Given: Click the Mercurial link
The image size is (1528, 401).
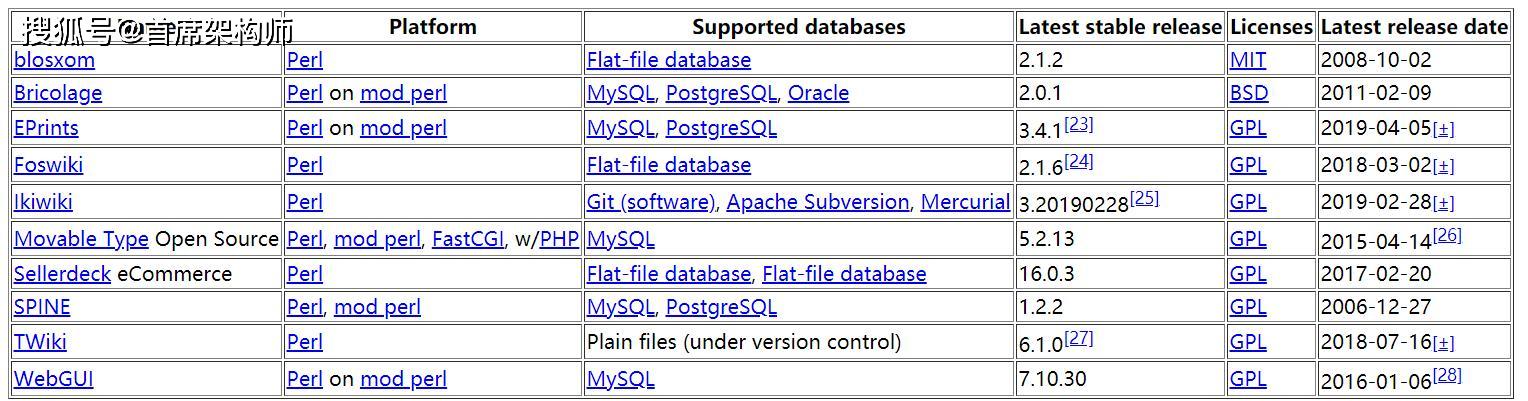Looking at the screenshot, I should click(965, 202).
